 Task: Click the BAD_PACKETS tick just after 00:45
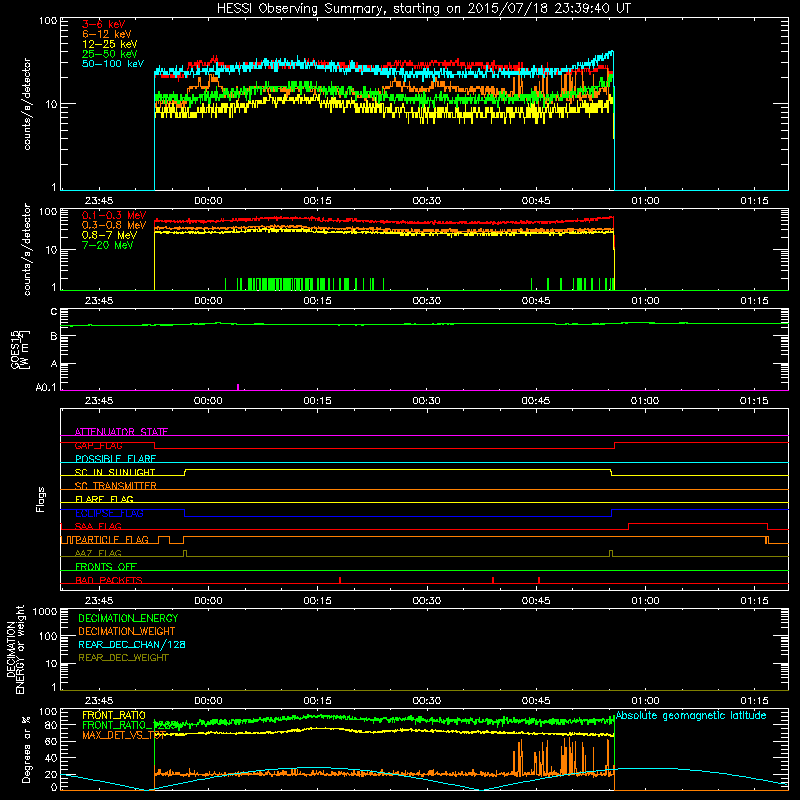pos(539,580)
